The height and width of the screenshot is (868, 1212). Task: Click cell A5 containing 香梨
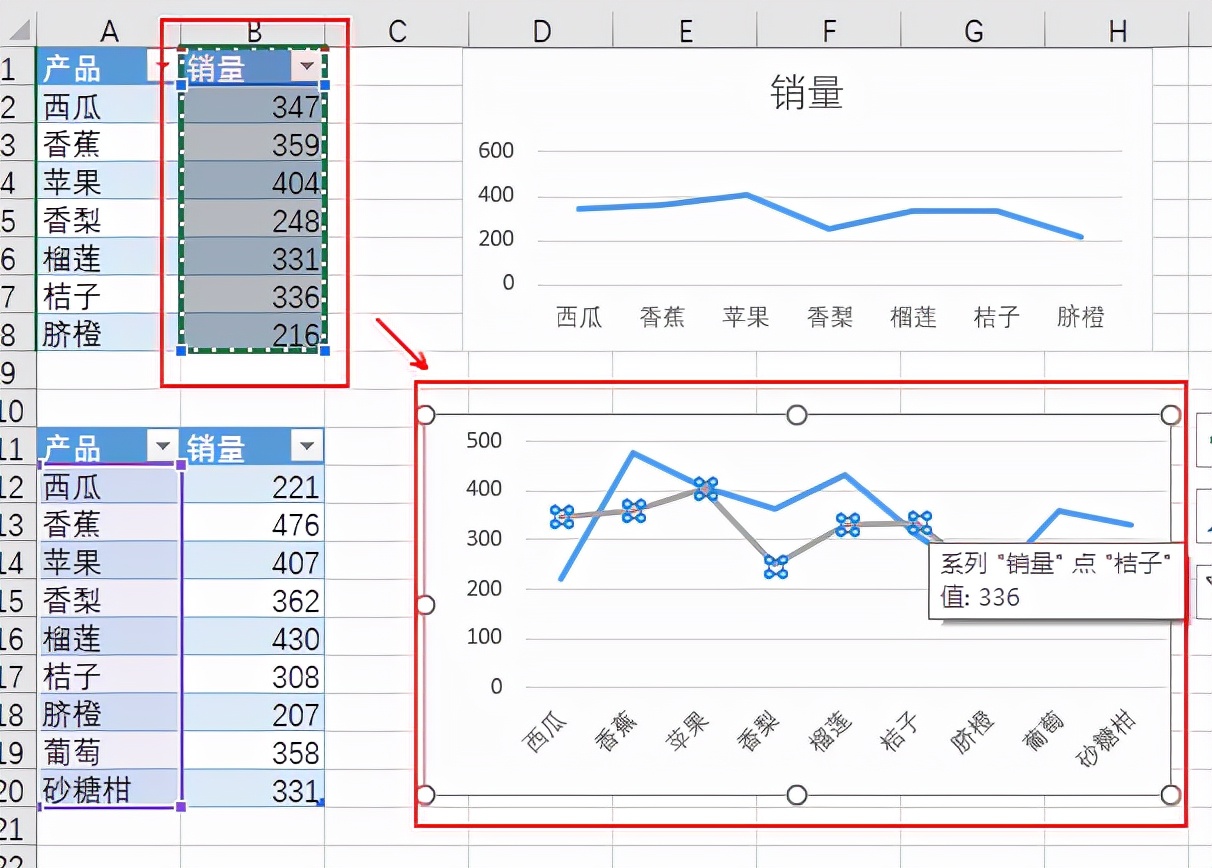tap(109, 219)
